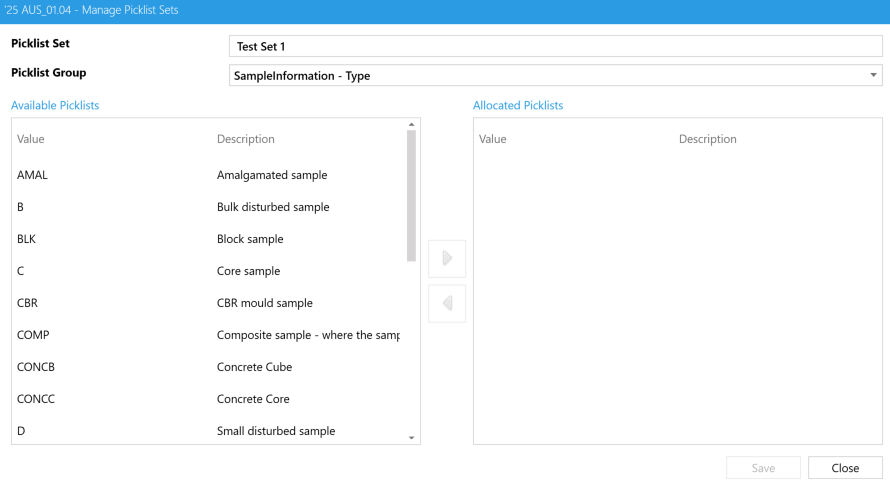Click the Picklist Set name field
This screenshot has height=482, width=890.
(555, 46)
